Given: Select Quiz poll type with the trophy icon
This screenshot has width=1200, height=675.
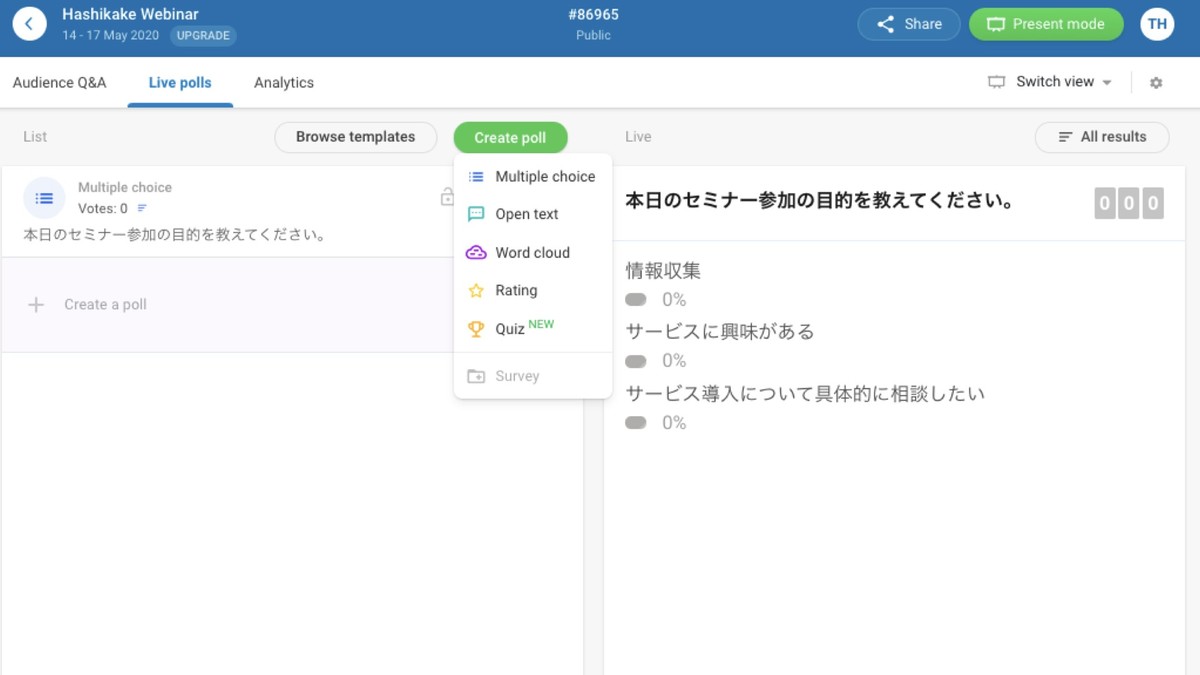Looking at the screenshot, I should [510, 329].
